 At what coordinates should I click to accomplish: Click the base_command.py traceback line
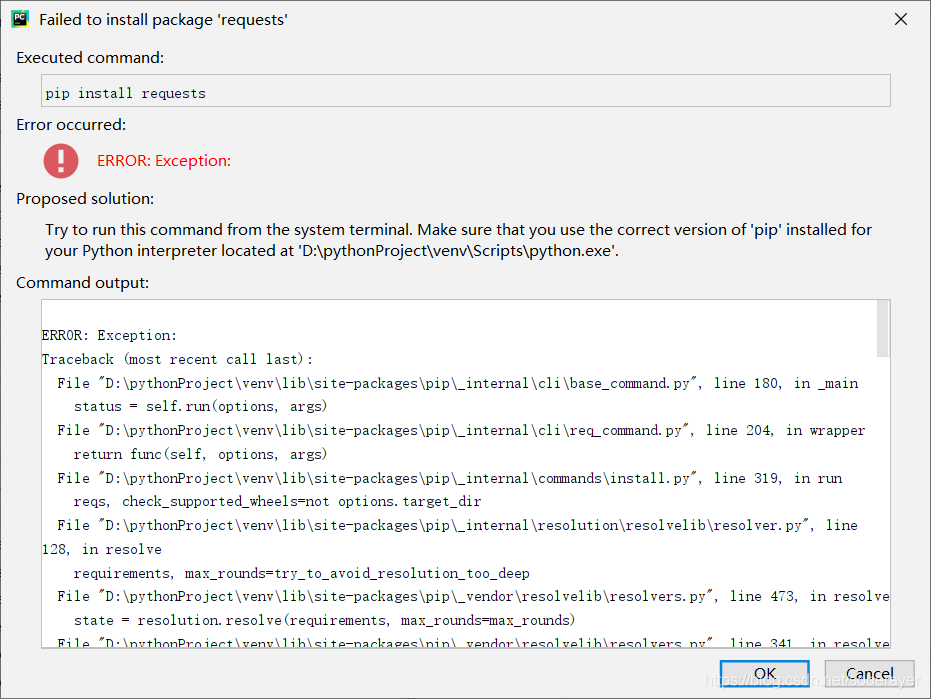point(450,382)
